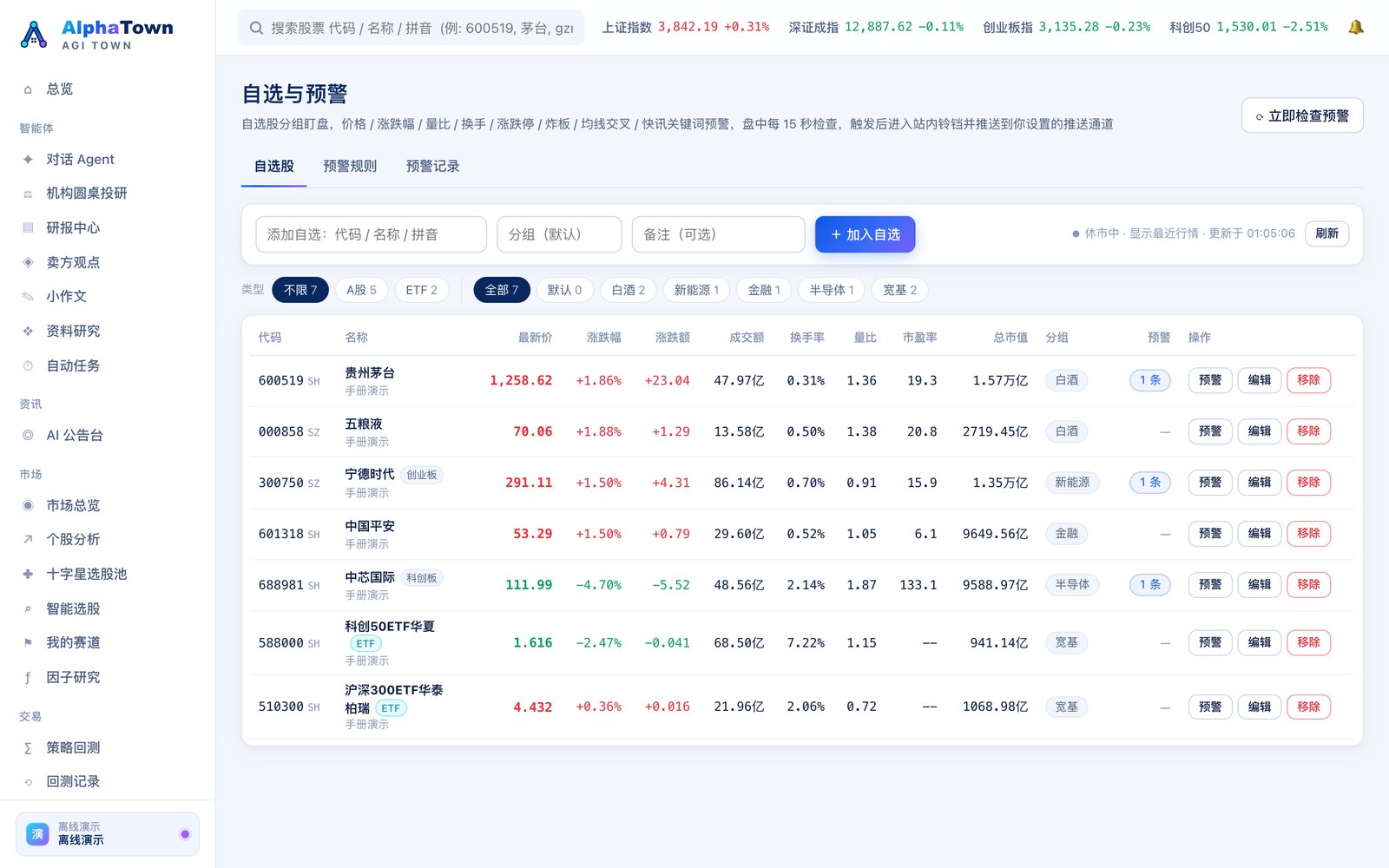Filter type by A股 5
Image resolution: width=1389 pixels, height=868 pixels.
click(361, 290)
